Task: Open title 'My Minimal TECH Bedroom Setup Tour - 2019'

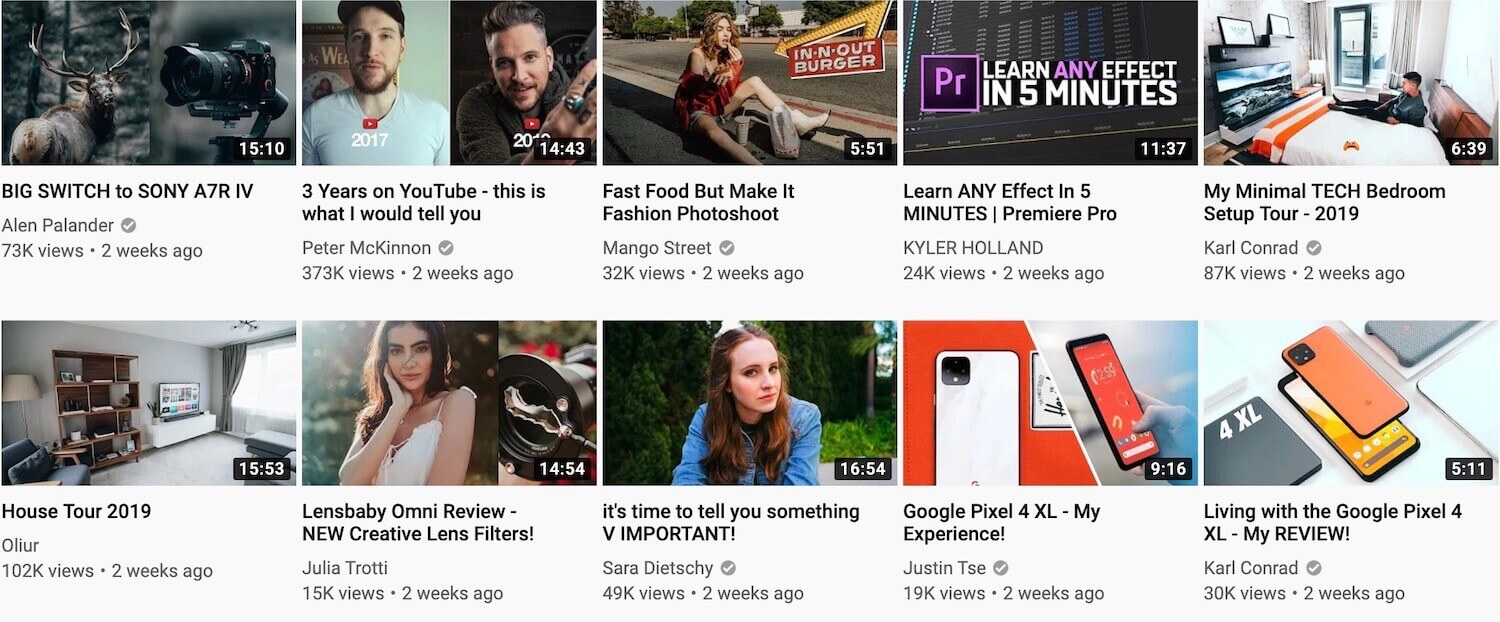Action: pos(1324,202)
